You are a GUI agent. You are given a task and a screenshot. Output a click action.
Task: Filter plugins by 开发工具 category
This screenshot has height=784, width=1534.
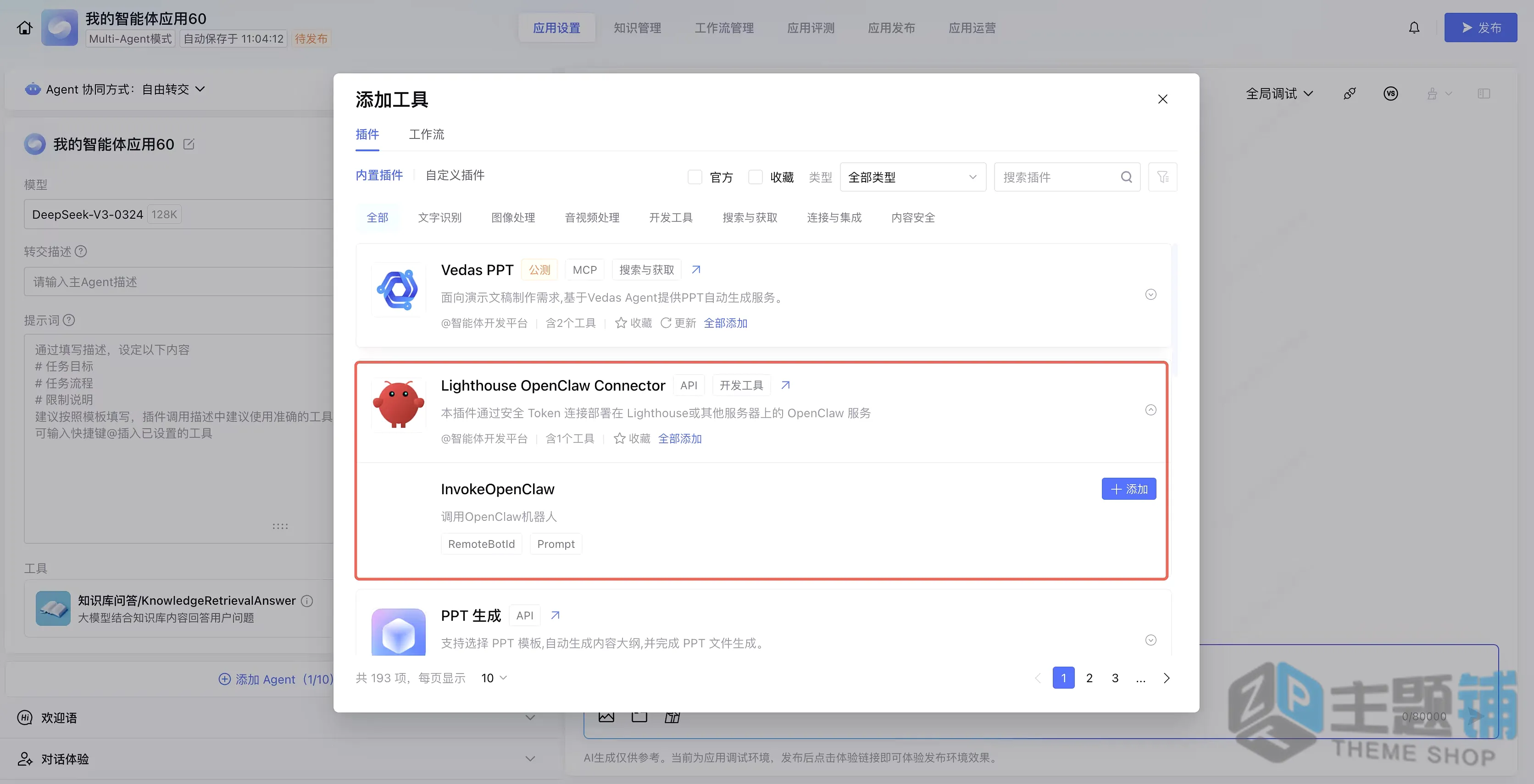coord(671,217)
